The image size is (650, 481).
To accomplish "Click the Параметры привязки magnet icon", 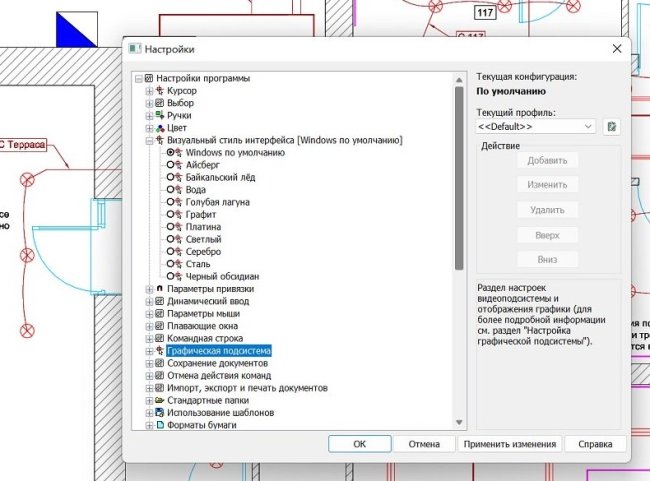I will click(160, 289).
